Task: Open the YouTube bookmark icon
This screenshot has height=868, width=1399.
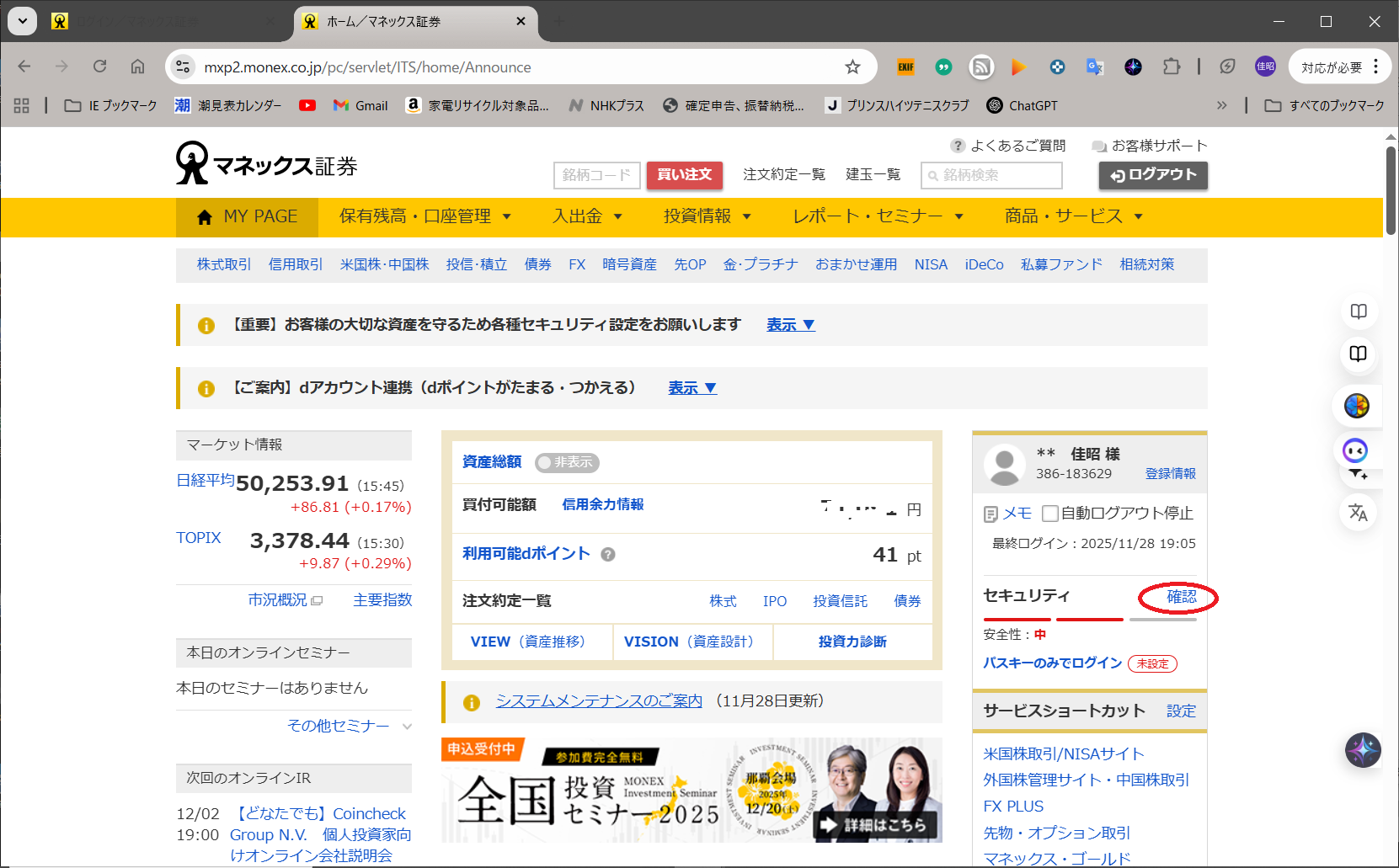Action: 307,105
